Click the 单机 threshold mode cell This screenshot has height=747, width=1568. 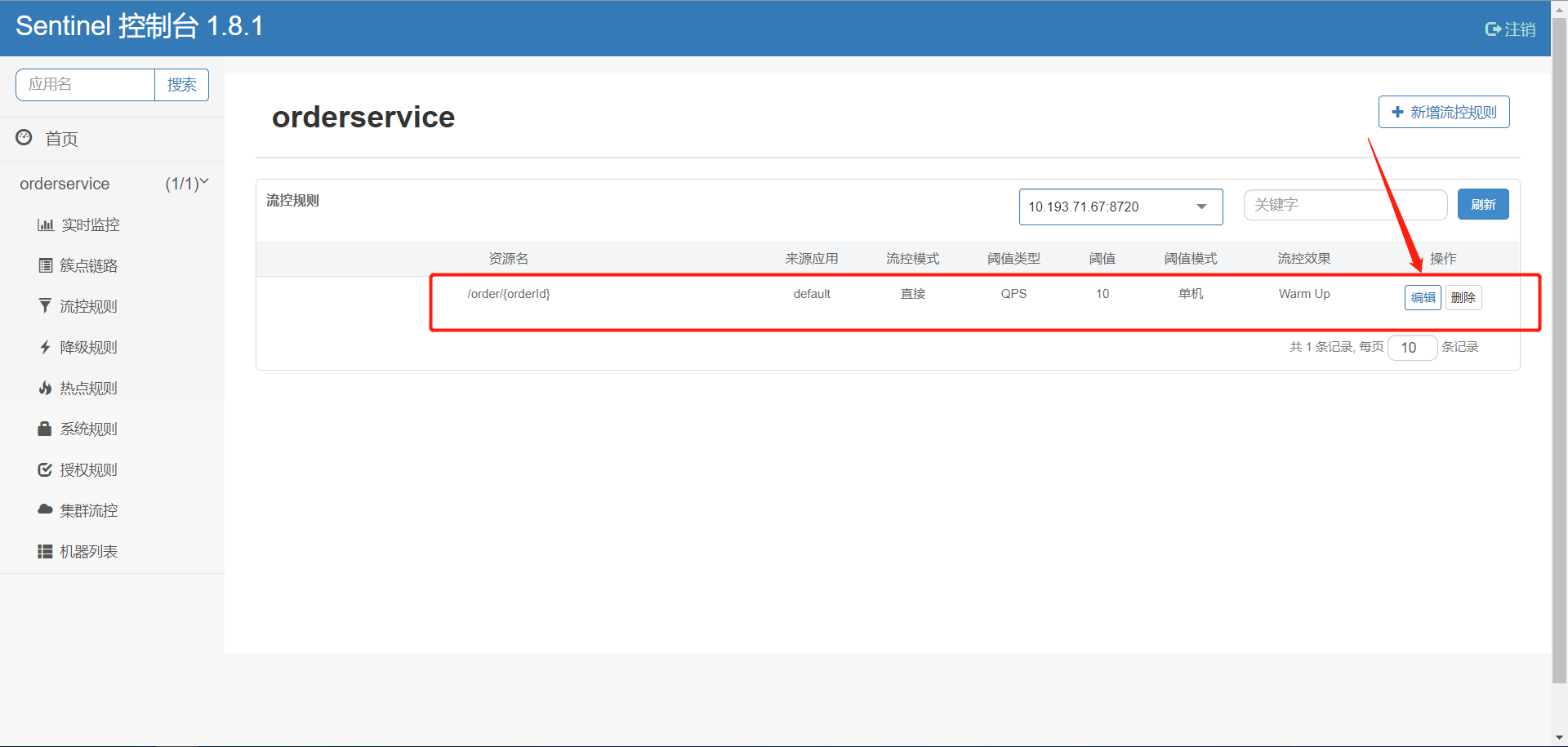(1191, 294)
